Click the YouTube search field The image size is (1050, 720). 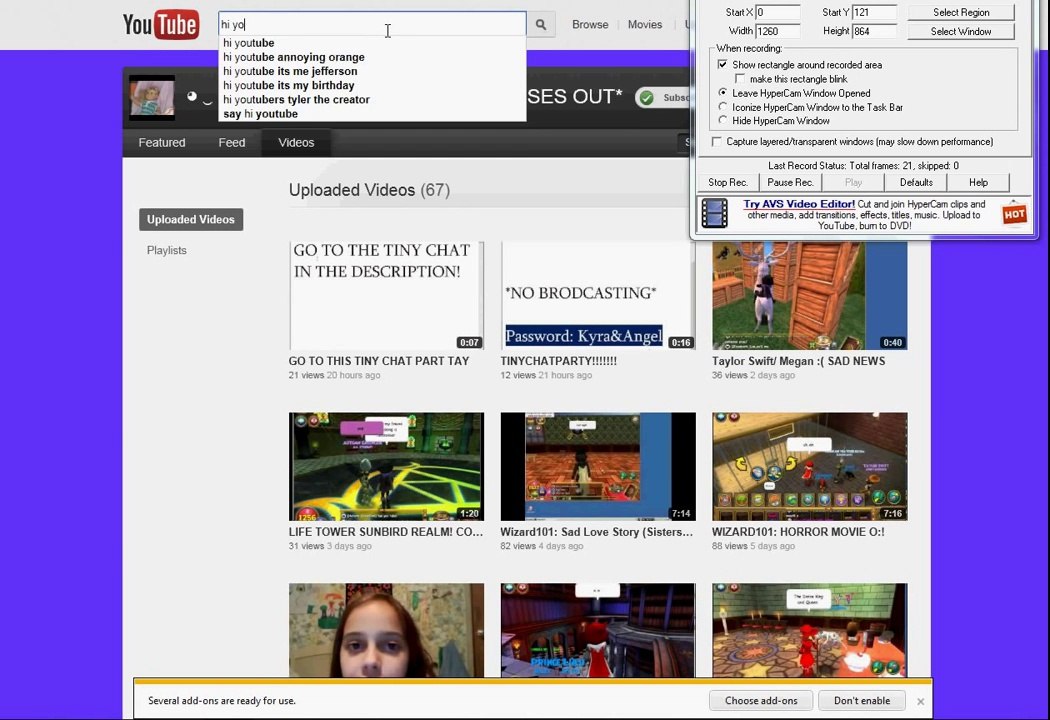point(372,25)
